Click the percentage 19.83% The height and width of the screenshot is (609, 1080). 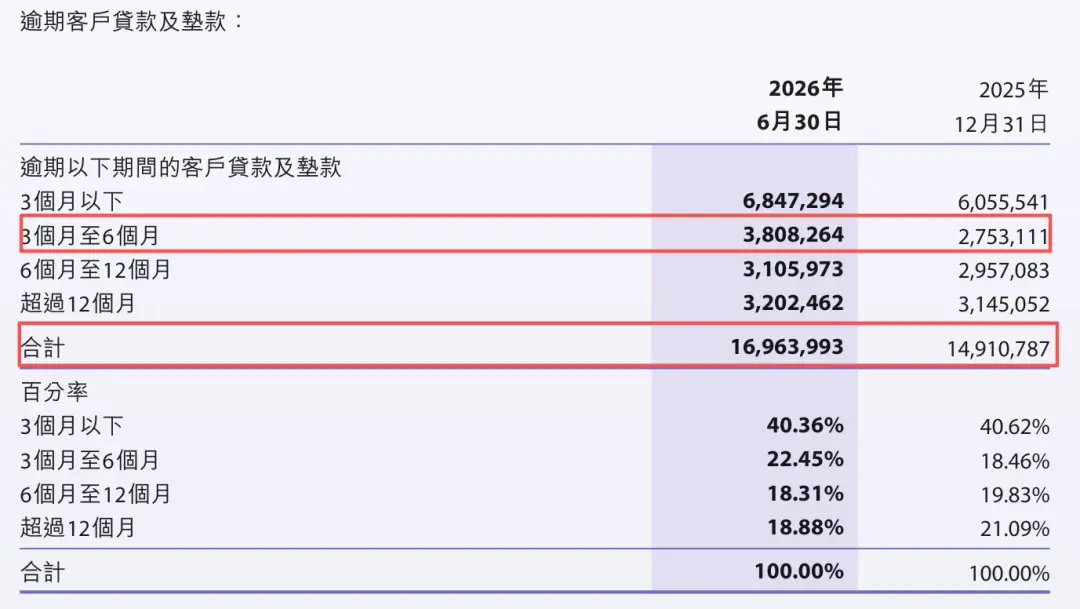1015,495
